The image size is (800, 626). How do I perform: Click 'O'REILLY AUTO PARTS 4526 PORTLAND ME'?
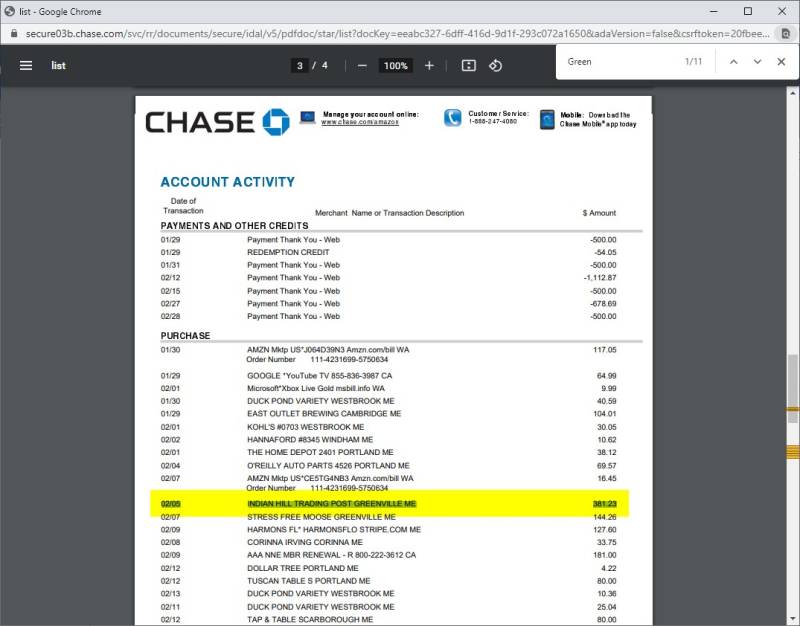329,465
